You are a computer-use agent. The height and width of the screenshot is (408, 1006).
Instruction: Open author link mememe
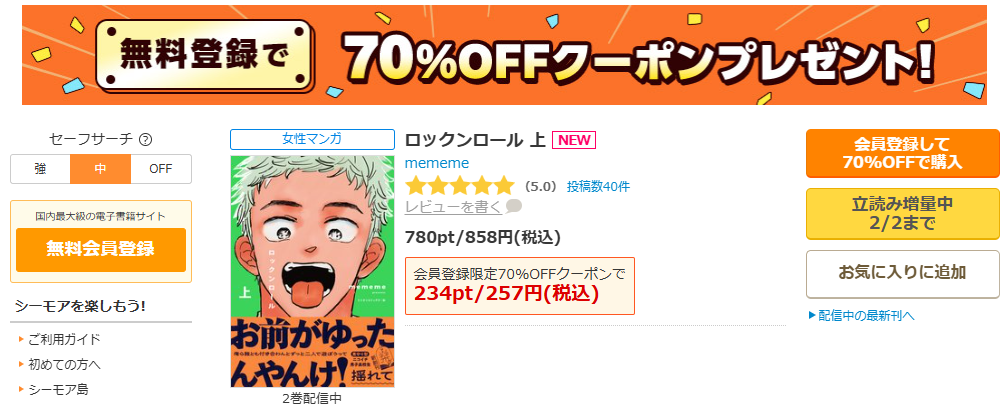click(x=437, y=163)
